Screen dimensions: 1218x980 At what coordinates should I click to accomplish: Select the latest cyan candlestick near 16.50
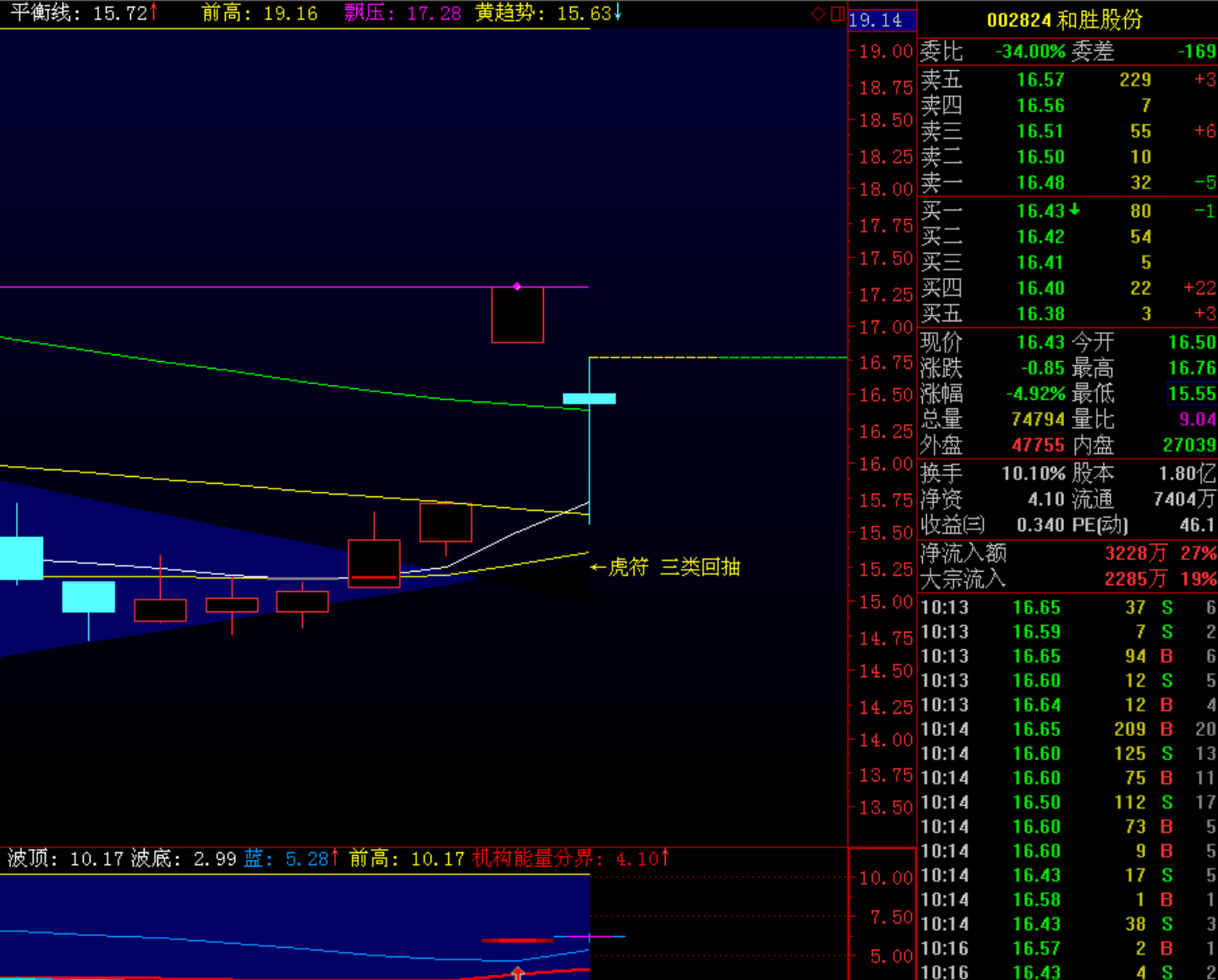(590, 398)
